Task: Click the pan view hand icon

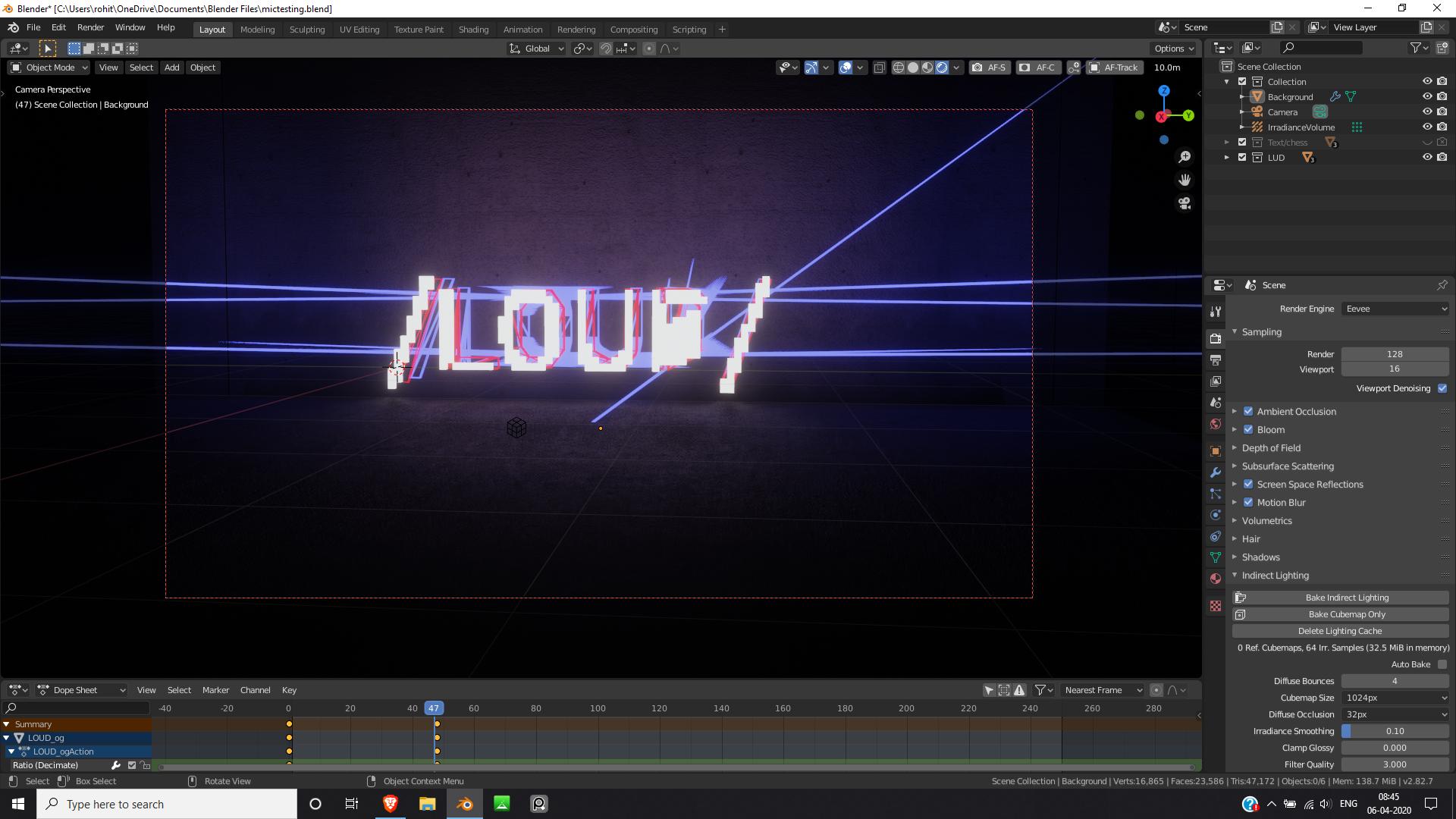Action: [1185, 180]
